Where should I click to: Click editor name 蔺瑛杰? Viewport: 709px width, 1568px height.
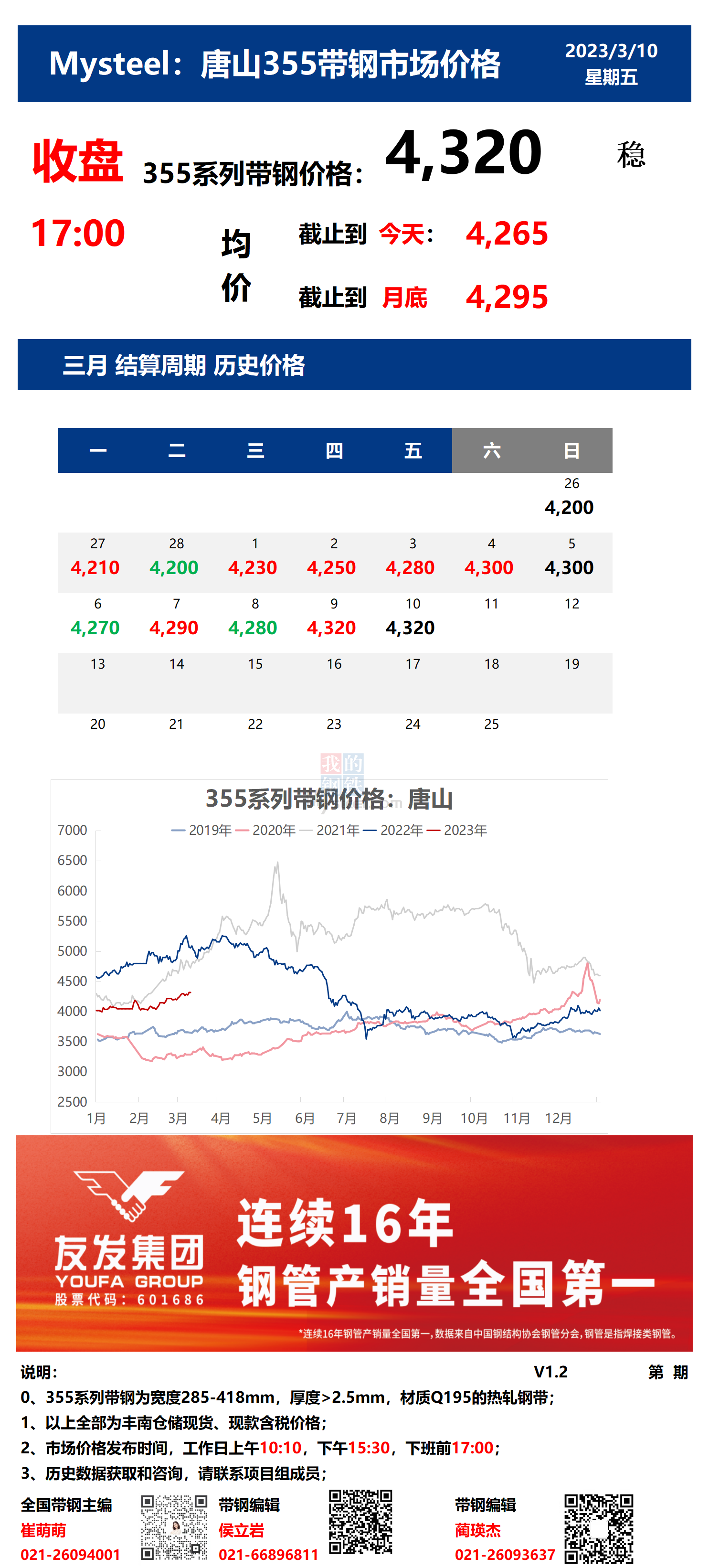point(478,1530)
